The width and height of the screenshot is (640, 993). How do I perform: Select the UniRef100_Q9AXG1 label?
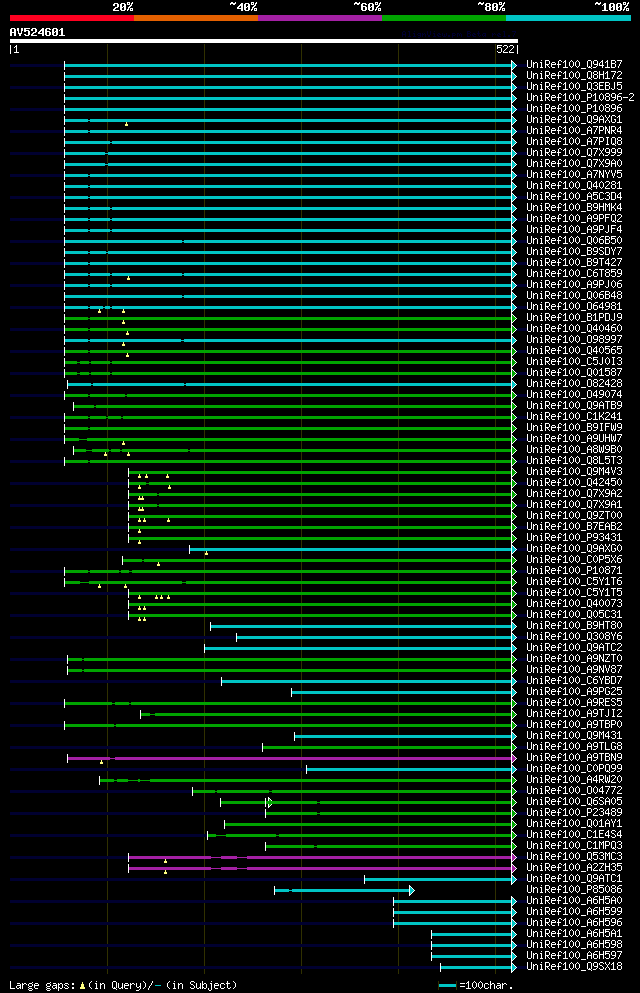click(574, 120)
